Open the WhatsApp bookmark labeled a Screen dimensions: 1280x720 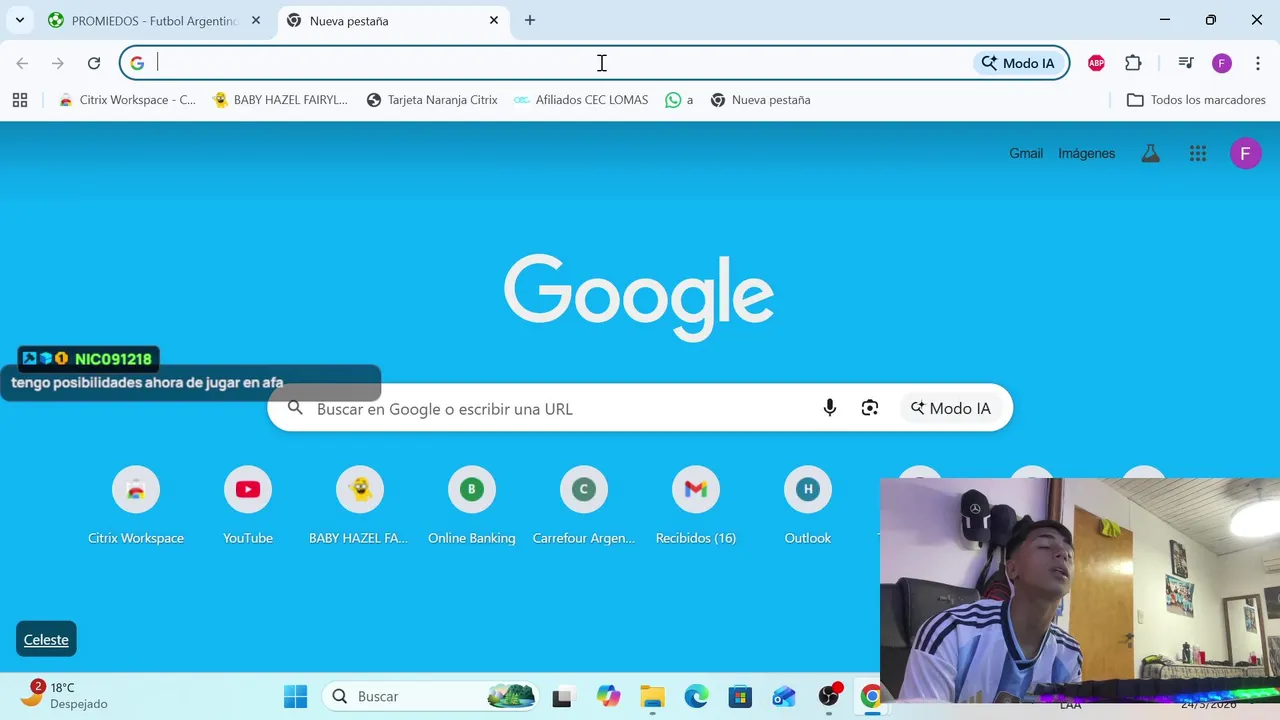679,100
